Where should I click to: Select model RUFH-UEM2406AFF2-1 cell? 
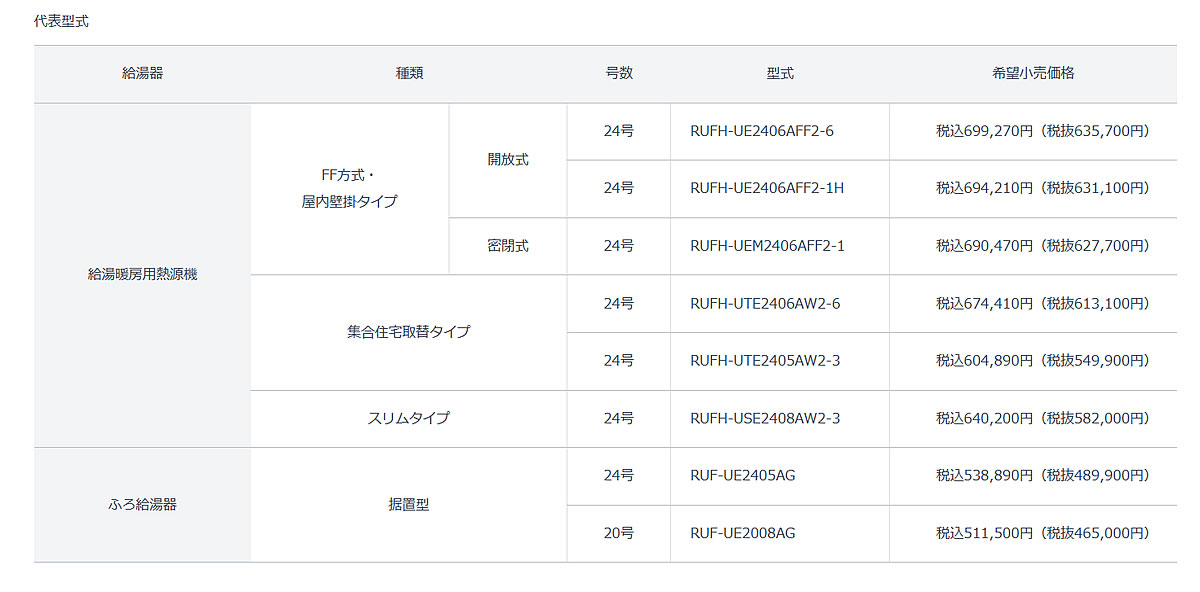[780, 246]
